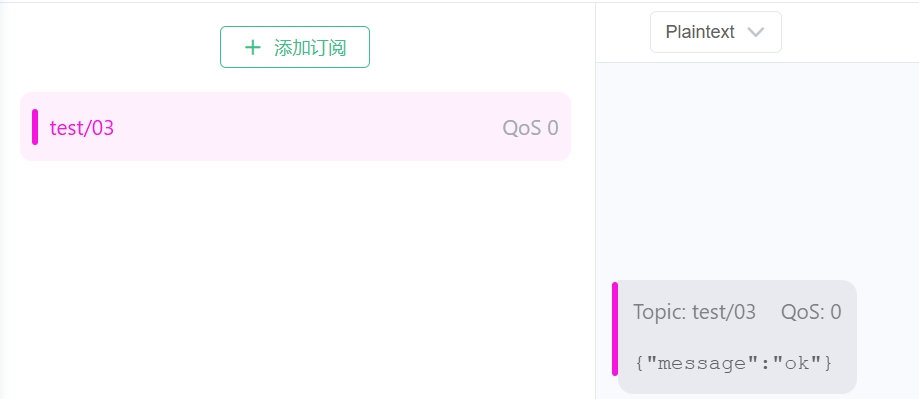Click the blank space left of the 添加订阅 button
This screenshot has width=919, height=399.
tap(110, 47)
